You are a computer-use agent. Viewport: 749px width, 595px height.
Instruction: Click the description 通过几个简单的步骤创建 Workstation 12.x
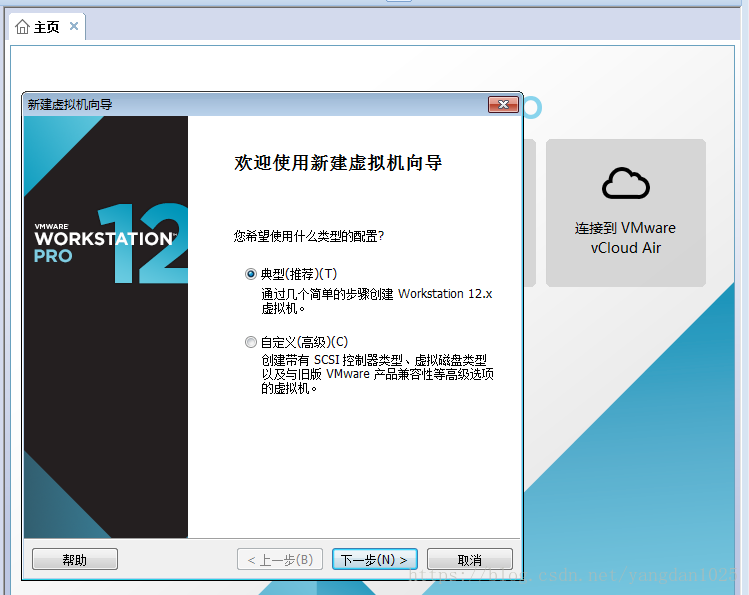(x=376, y=301)
